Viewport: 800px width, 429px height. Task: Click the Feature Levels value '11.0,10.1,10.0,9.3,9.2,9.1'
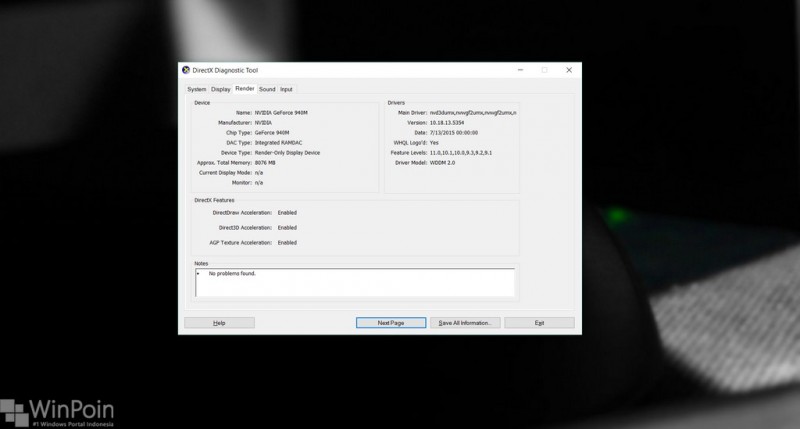point(461,153)
